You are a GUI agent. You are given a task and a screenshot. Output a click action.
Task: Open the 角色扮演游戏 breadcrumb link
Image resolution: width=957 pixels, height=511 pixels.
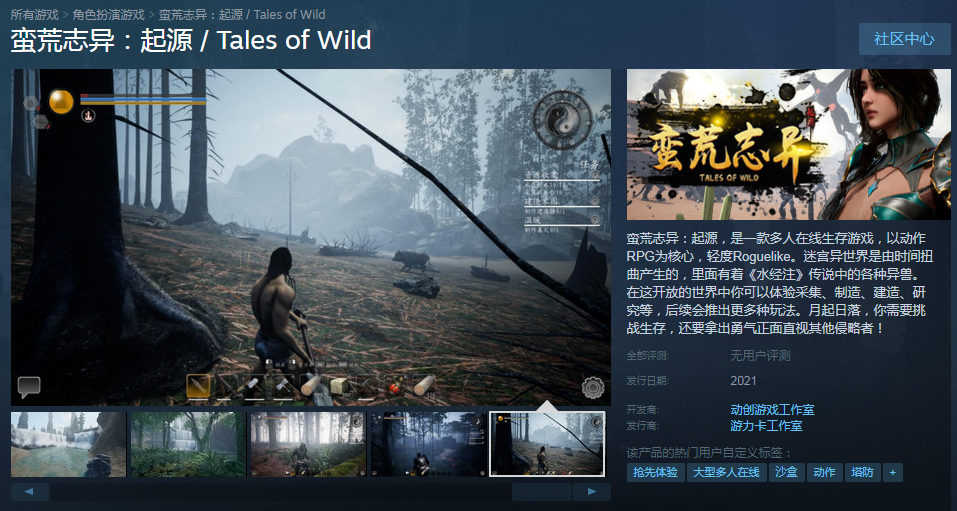pyautogui.click(x=109, y=14)
